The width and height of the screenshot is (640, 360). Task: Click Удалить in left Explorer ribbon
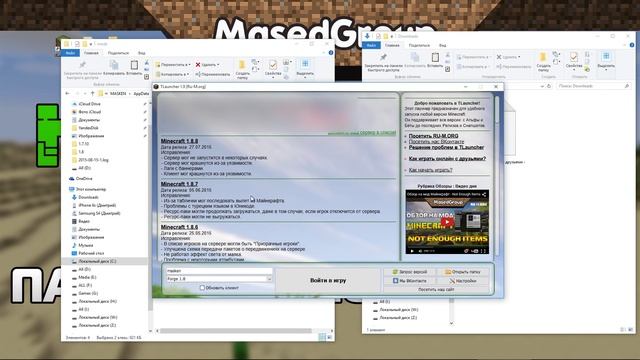click(207, 64)
